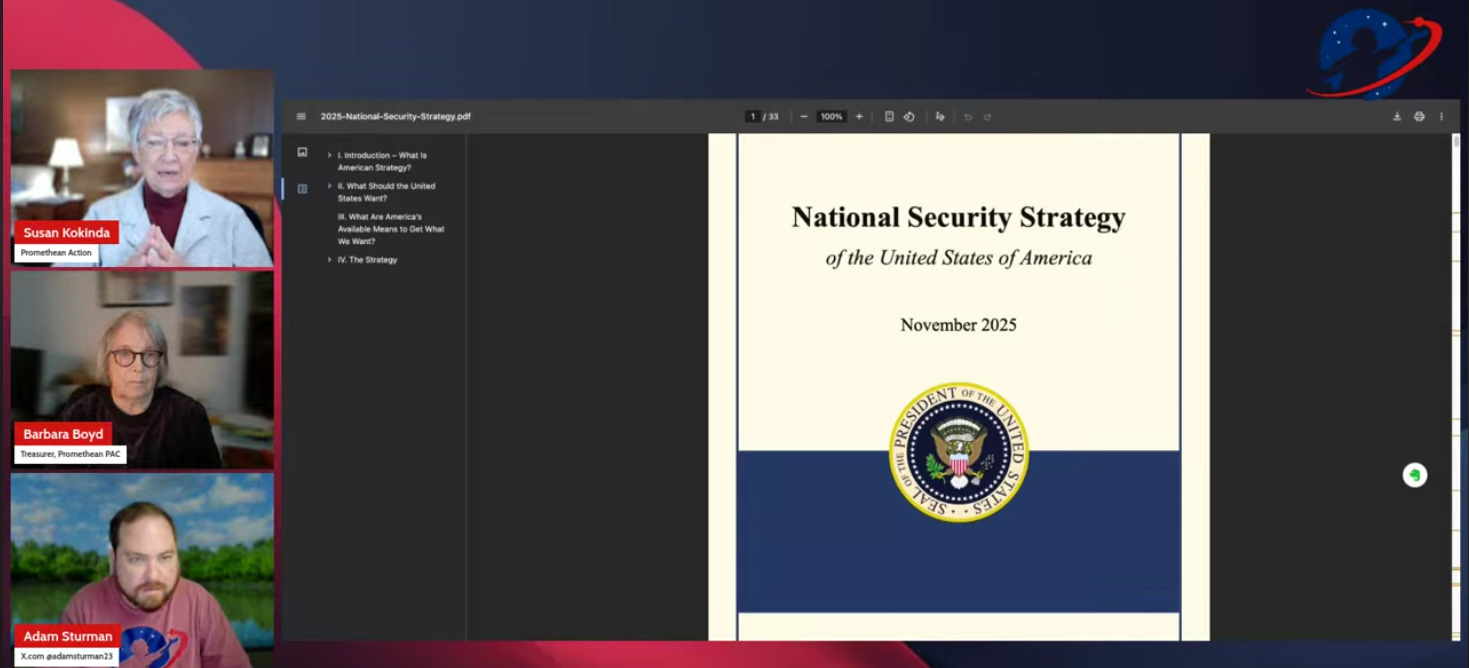This screenshot has height=668, width=1469.
Task: Show document outline view in sidebar
Action: coord(302,188)
